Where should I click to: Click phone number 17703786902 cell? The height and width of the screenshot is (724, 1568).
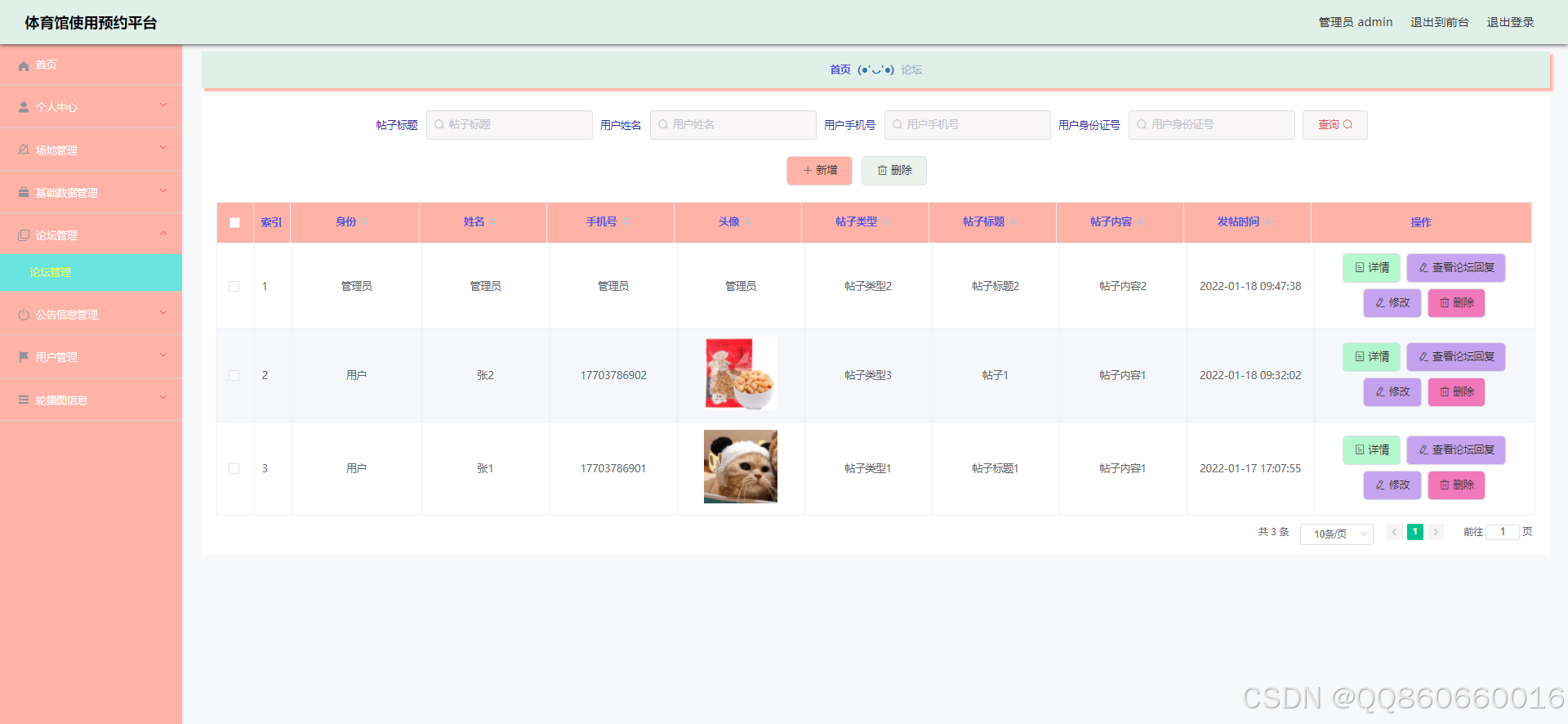click(613, 376)
